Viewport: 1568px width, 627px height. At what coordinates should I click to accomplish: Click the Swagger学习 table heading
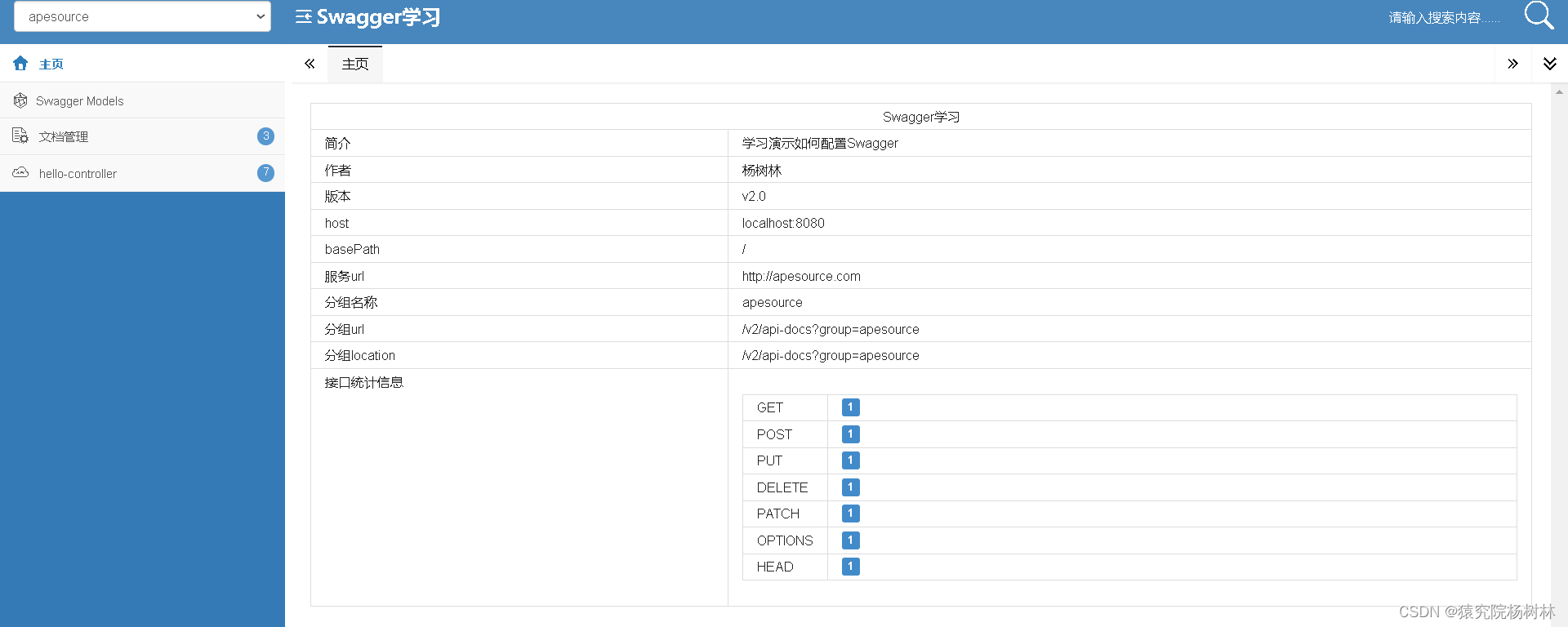[x=921, y=117]
